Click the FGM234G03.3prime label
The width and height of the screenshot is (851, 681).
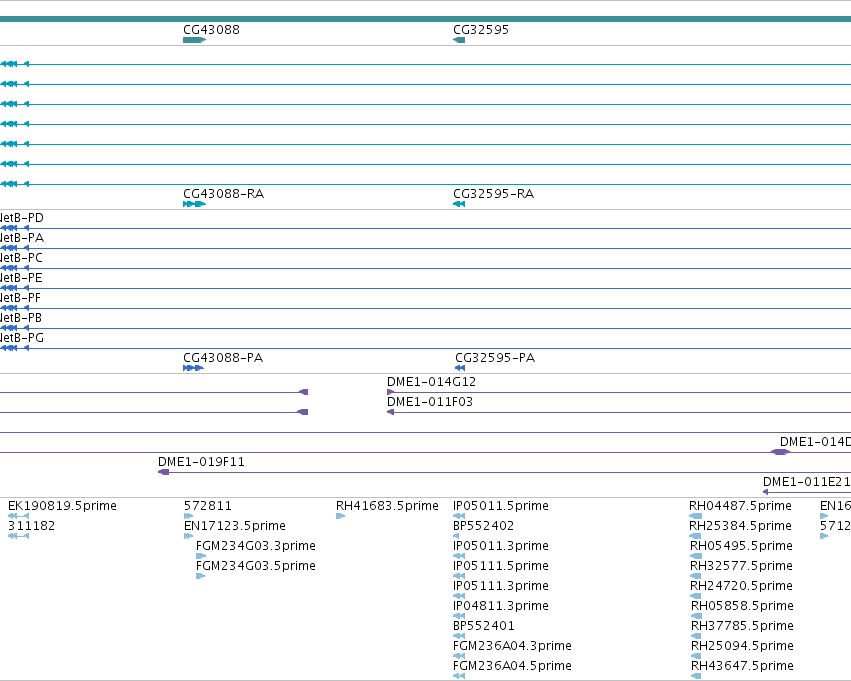pyautogui.click(x=256, y=546)
